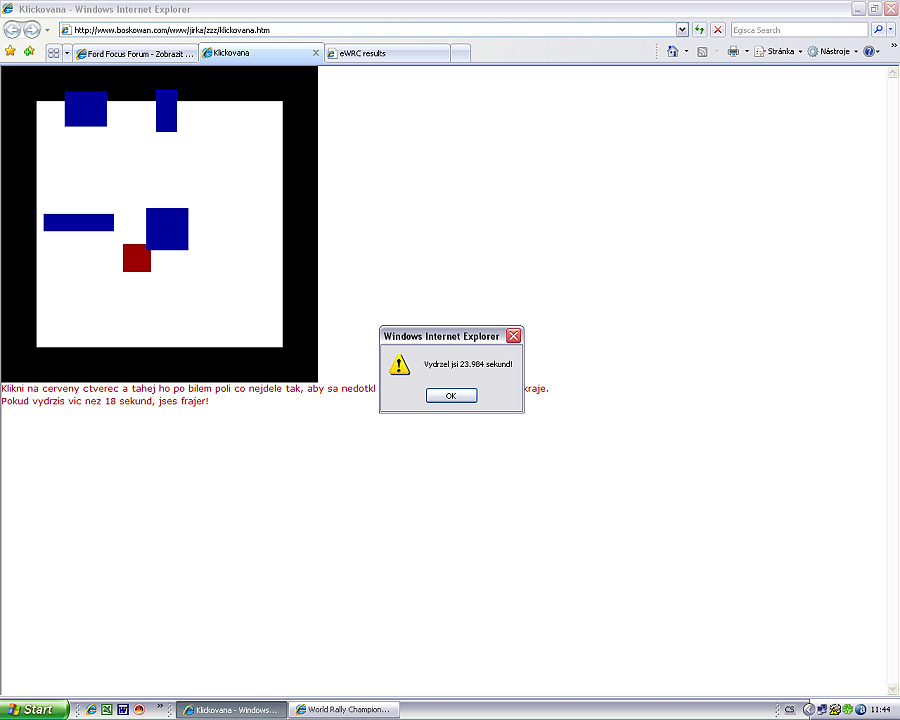
Task: Click the RSS feeds icon
Action: (703, 52)
